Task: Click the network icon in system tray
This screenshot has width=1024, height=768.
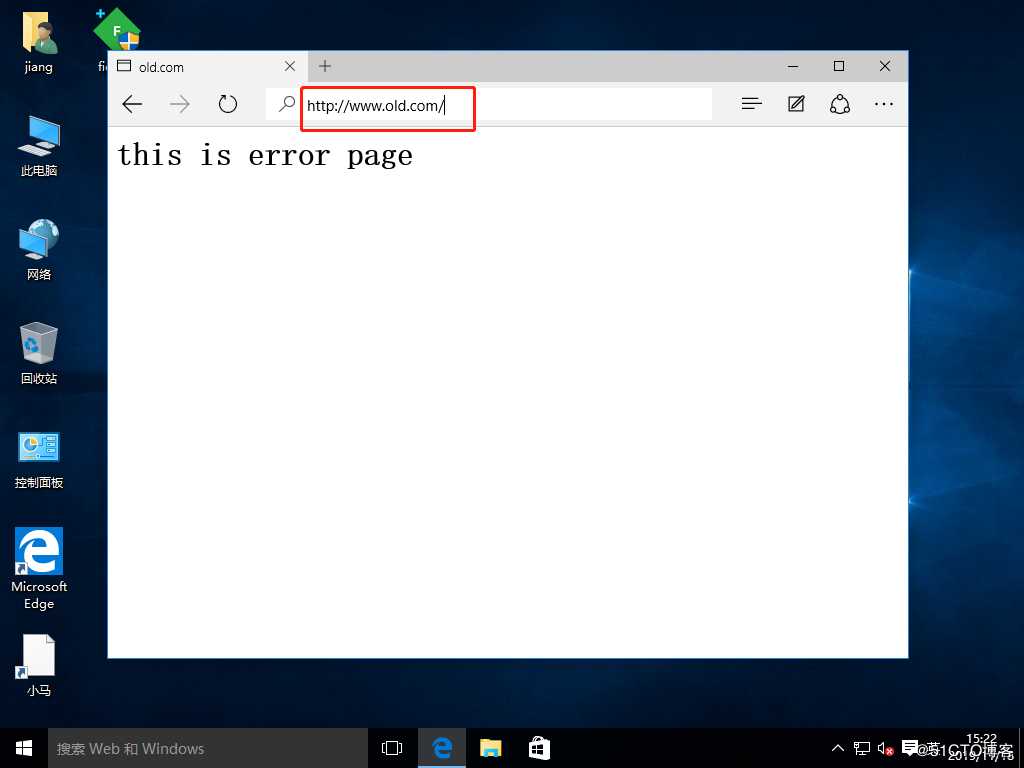Action: pyautogui.click(x=862, y=748)
